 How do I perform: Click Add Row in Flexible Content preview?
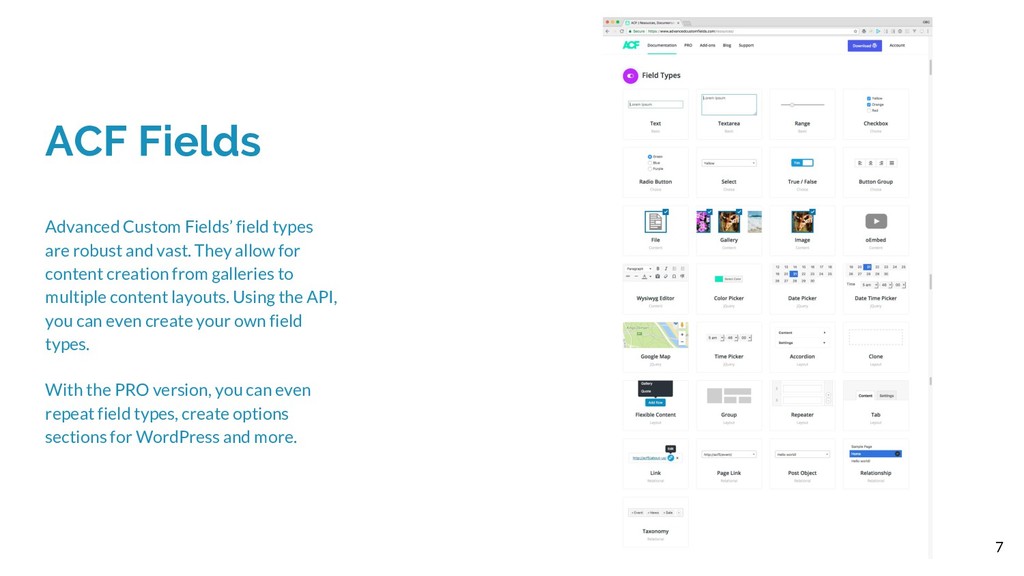(x=655, y=402)
